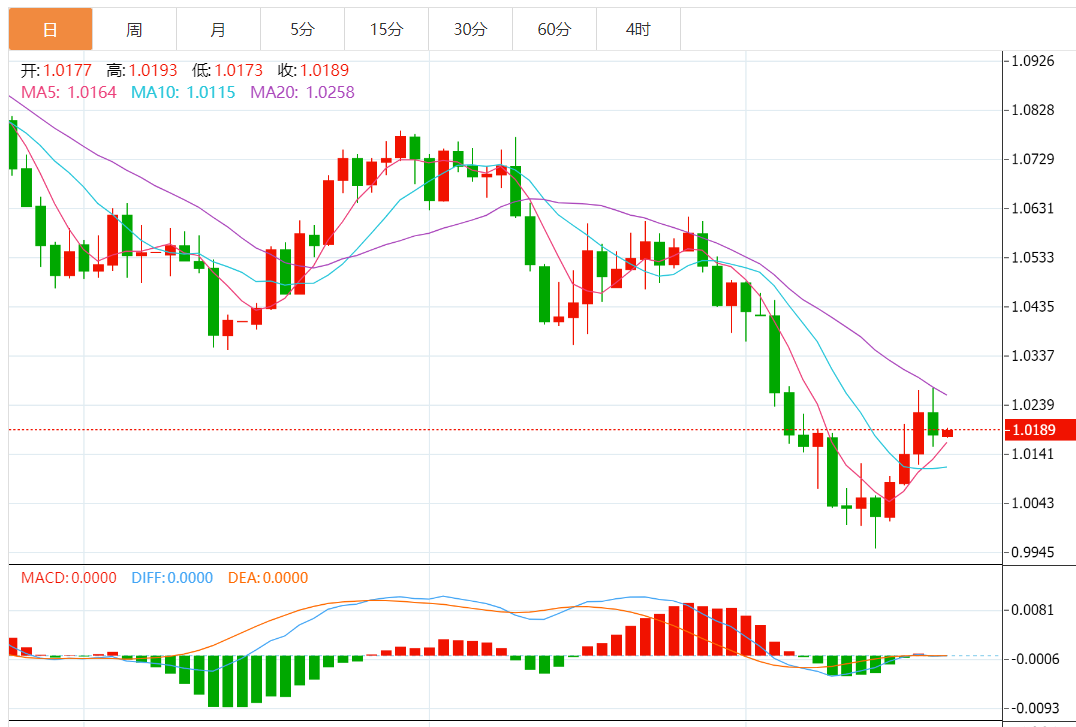This screenshot has width=1076, height=727.
Task: Open the 60分 interval tab
Action: pos(554,29)
